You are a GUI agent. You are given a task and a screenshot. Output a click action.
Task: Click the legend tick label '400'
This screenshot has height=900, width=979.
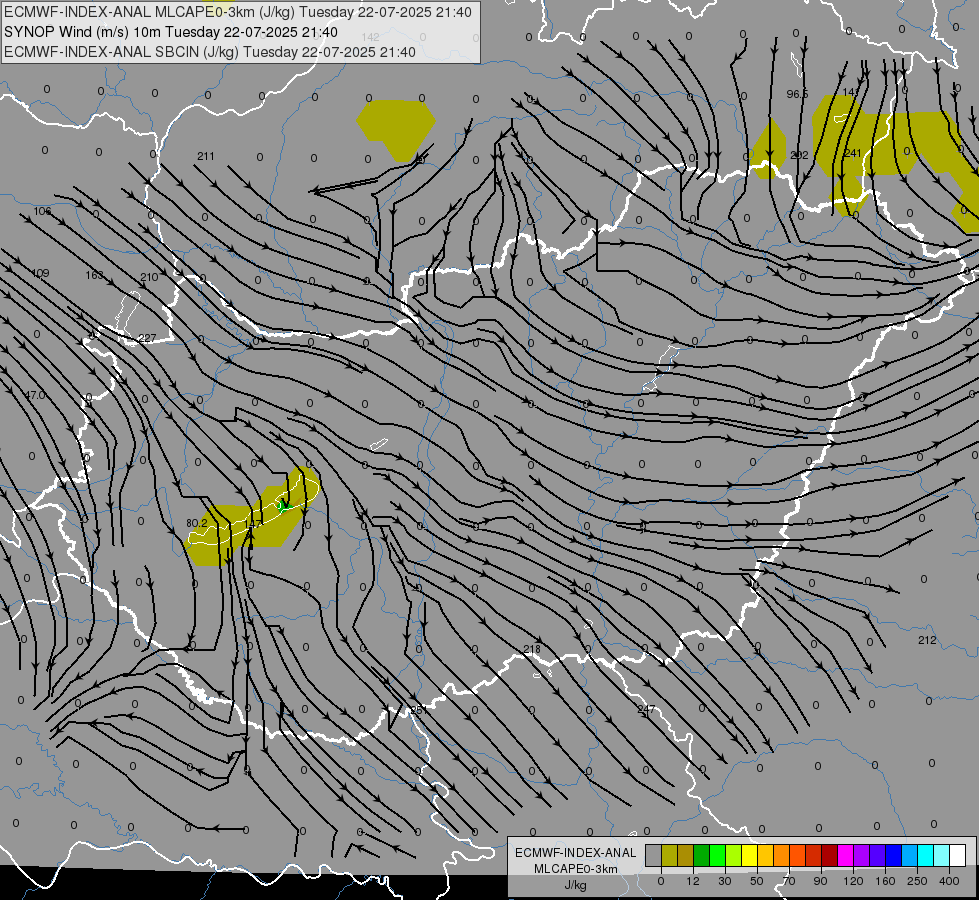point(949,881)
